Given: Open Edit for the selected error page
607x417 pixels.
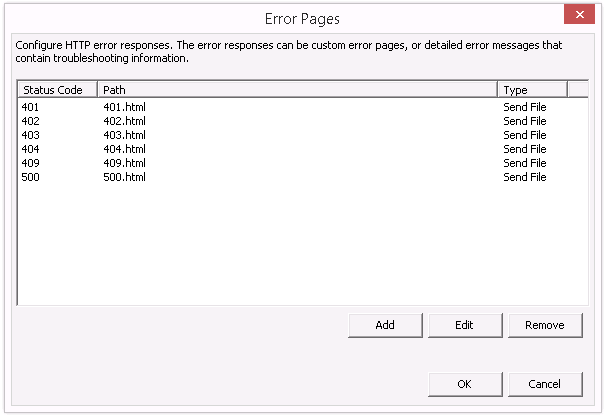Looking at the screenshot, I should click(x=465, y=325).
